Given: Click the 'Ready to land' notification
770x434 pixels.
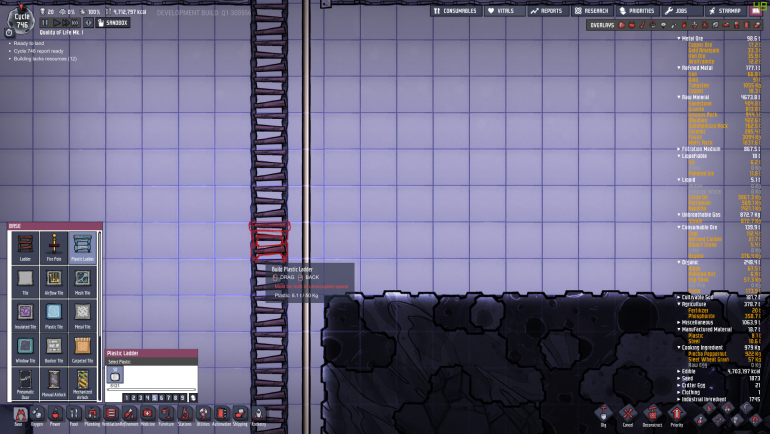Looking at the screenshot, I should click(x=28, y=43).
